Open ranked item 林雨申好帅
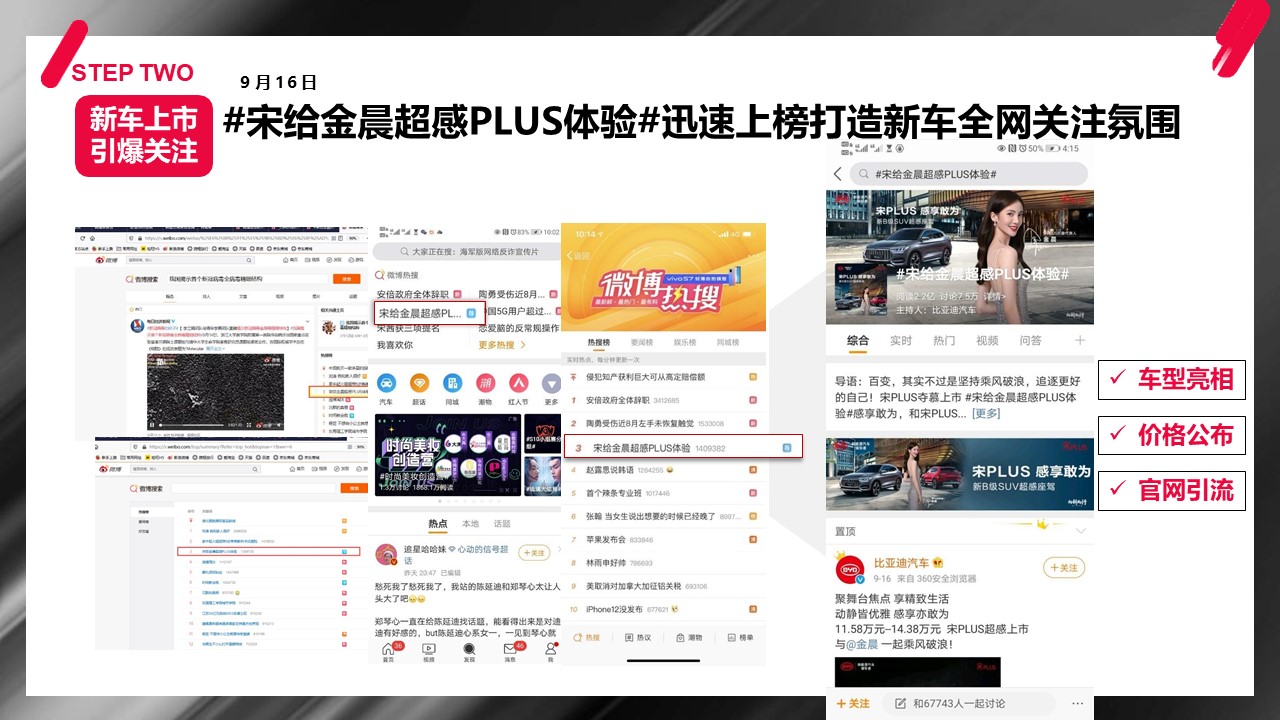The width and height of the screenshot is (1280, 720). (x=664, y=563)
